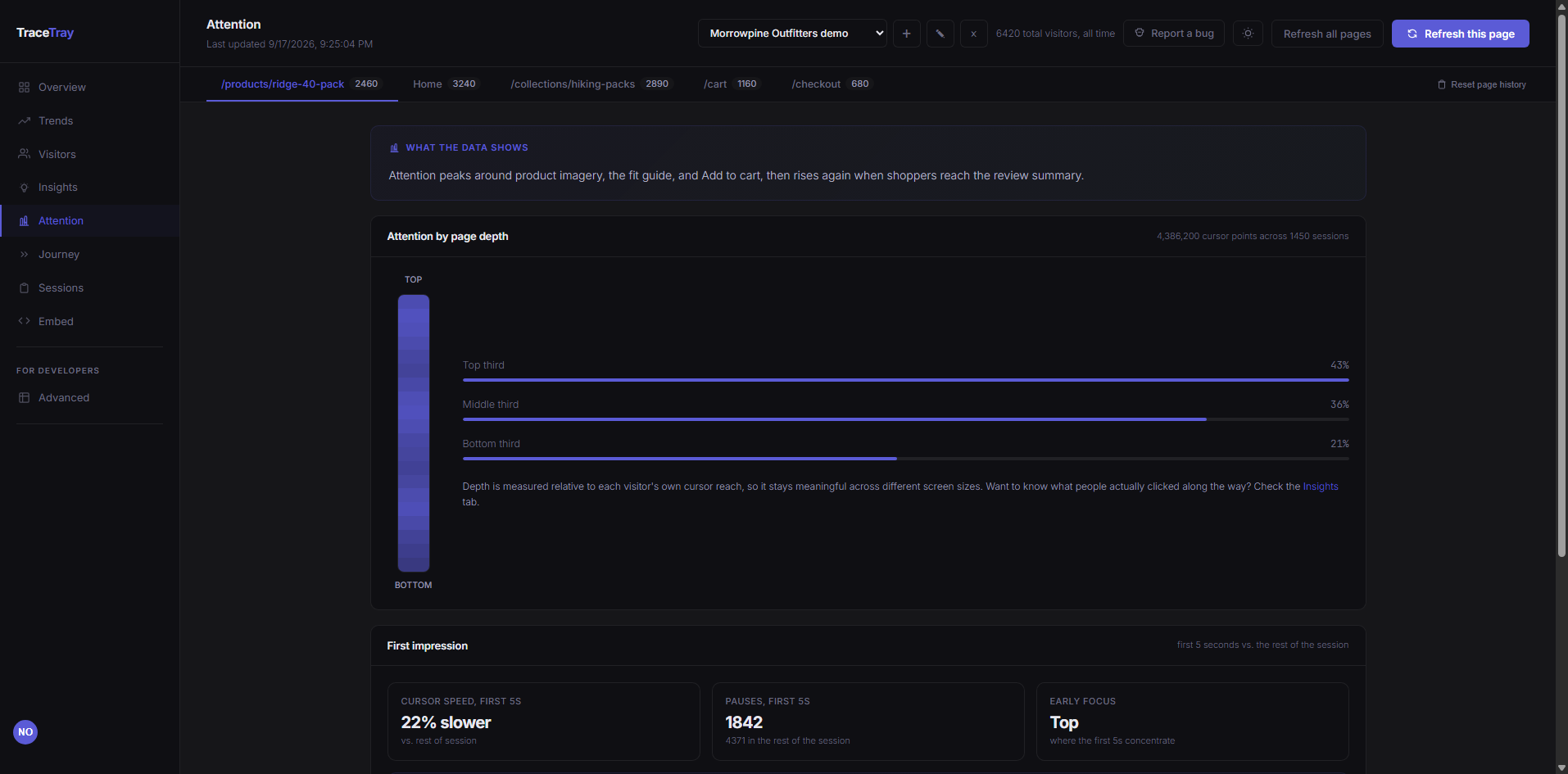
Task: Click the page depth heat strip
Action: pos(414,433)
